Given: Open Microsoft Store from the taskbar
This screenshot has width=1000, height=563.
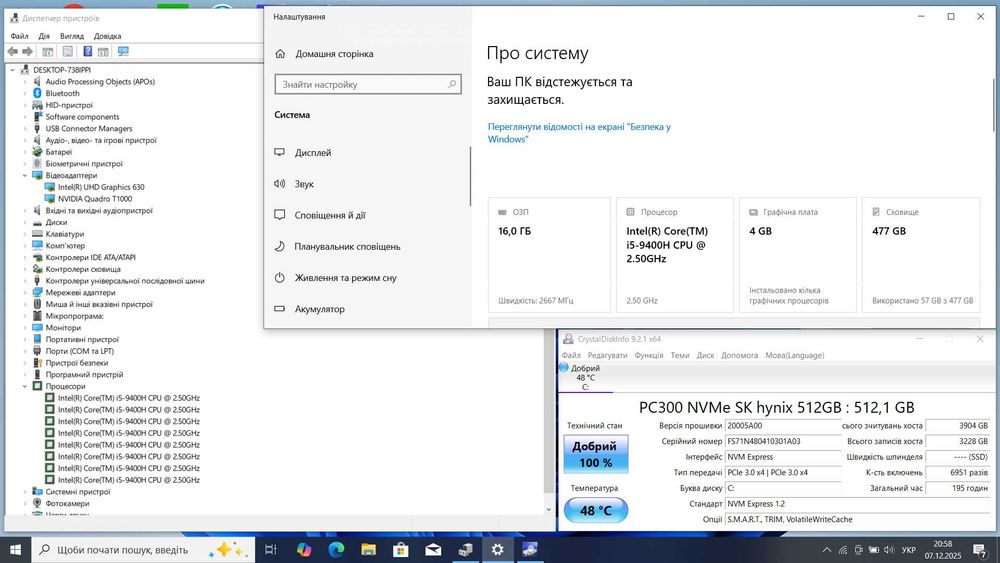Looking at the screenshot, I should pos(401,550).
